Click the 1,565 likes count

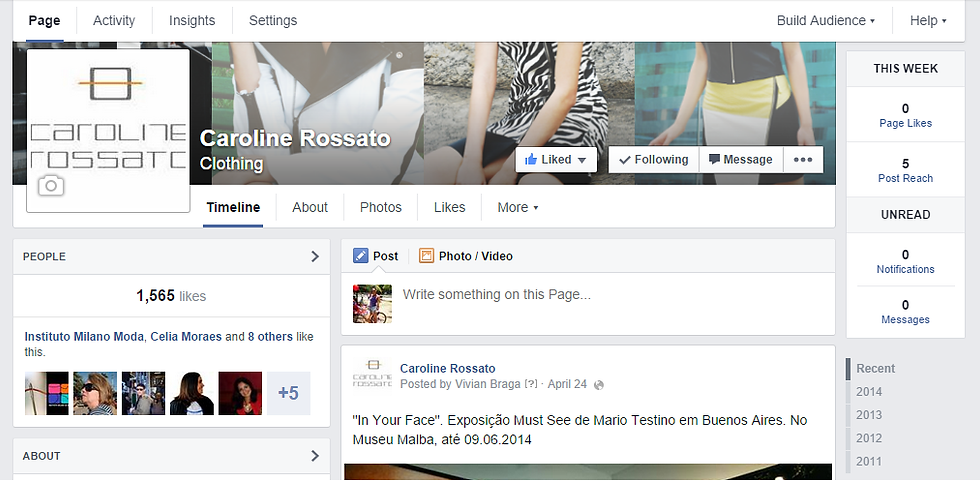[171, 296]
